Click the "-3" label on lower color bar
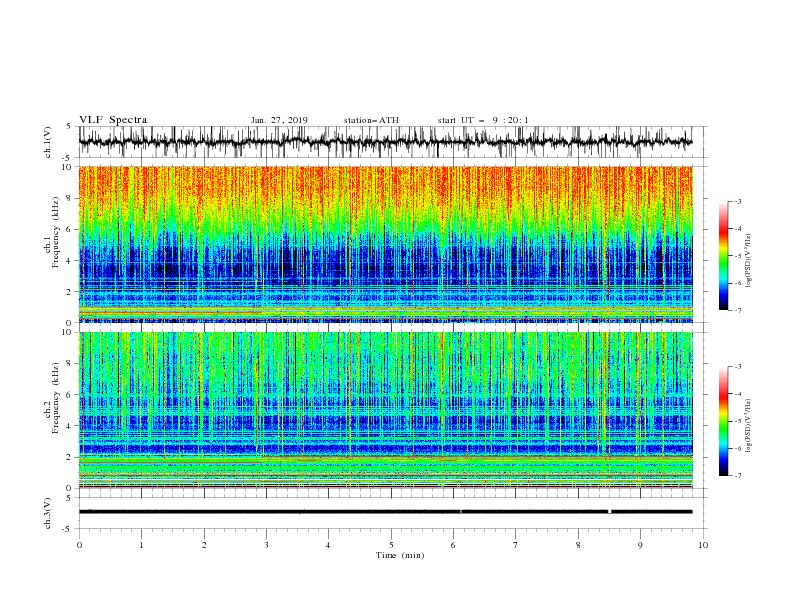Image resolution: width=792 pixels, height=612 pixels. click(737, 367)
